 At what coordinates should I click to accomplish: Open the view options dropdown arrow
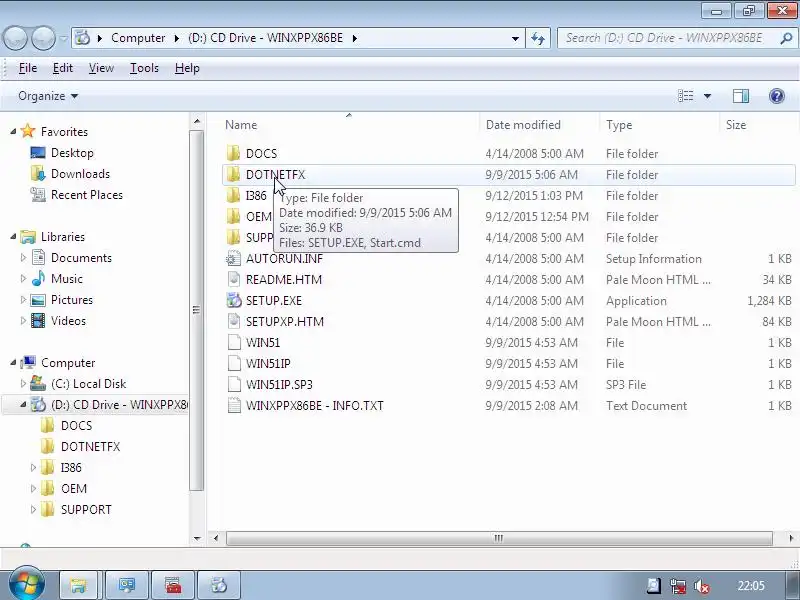707,96
